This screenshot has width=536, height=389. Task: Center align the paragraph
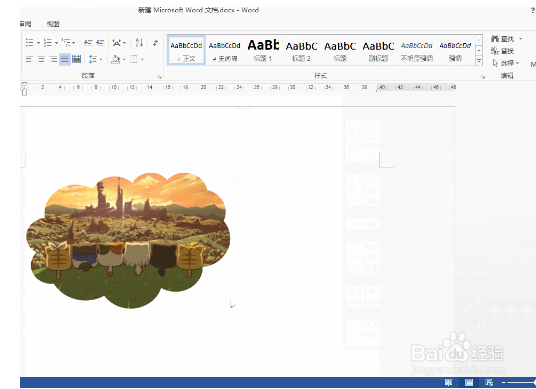coord(41,59)
